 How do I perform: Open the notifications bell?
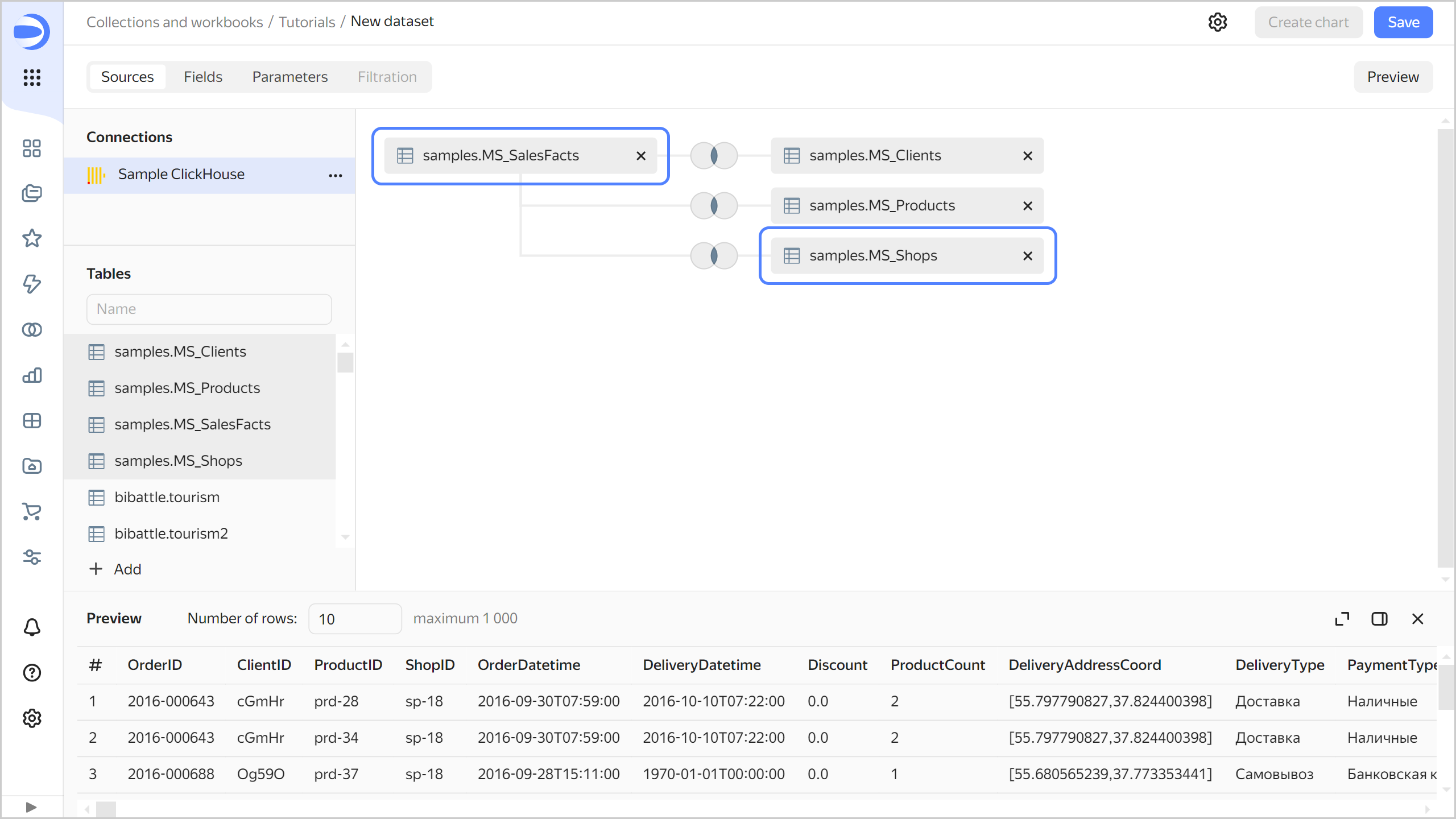32,627
